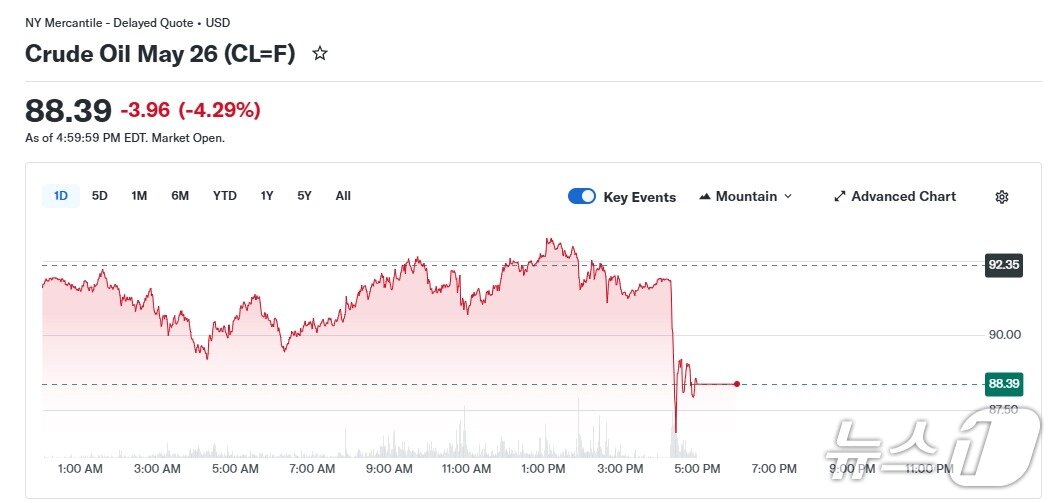Switch to 5D time range
This screenshot has width=1057, height=503.
tap(100, 196)
